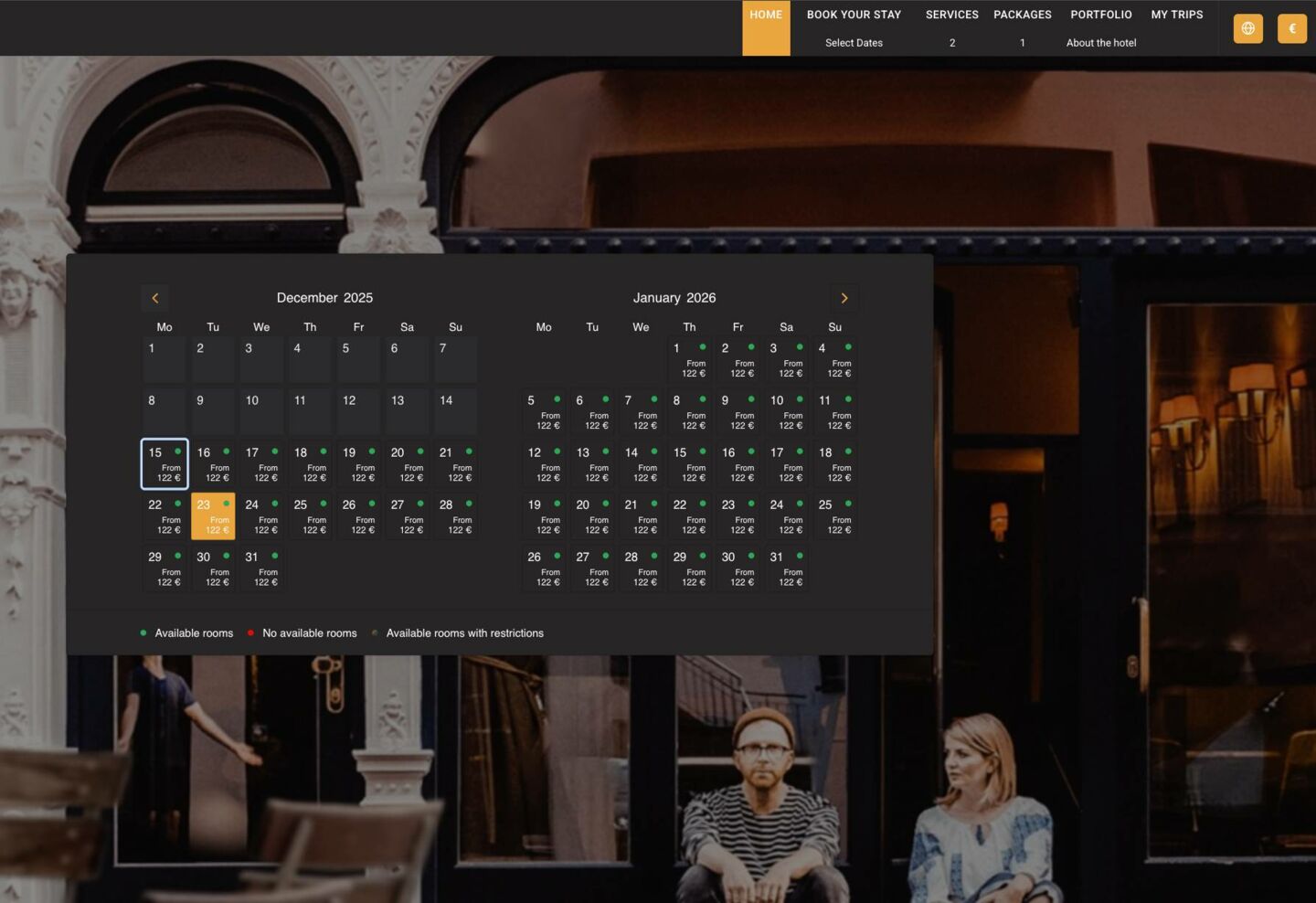Click the Select Dates link
Viewport: 1316px width, 903px height.
(x=854, y=43)
